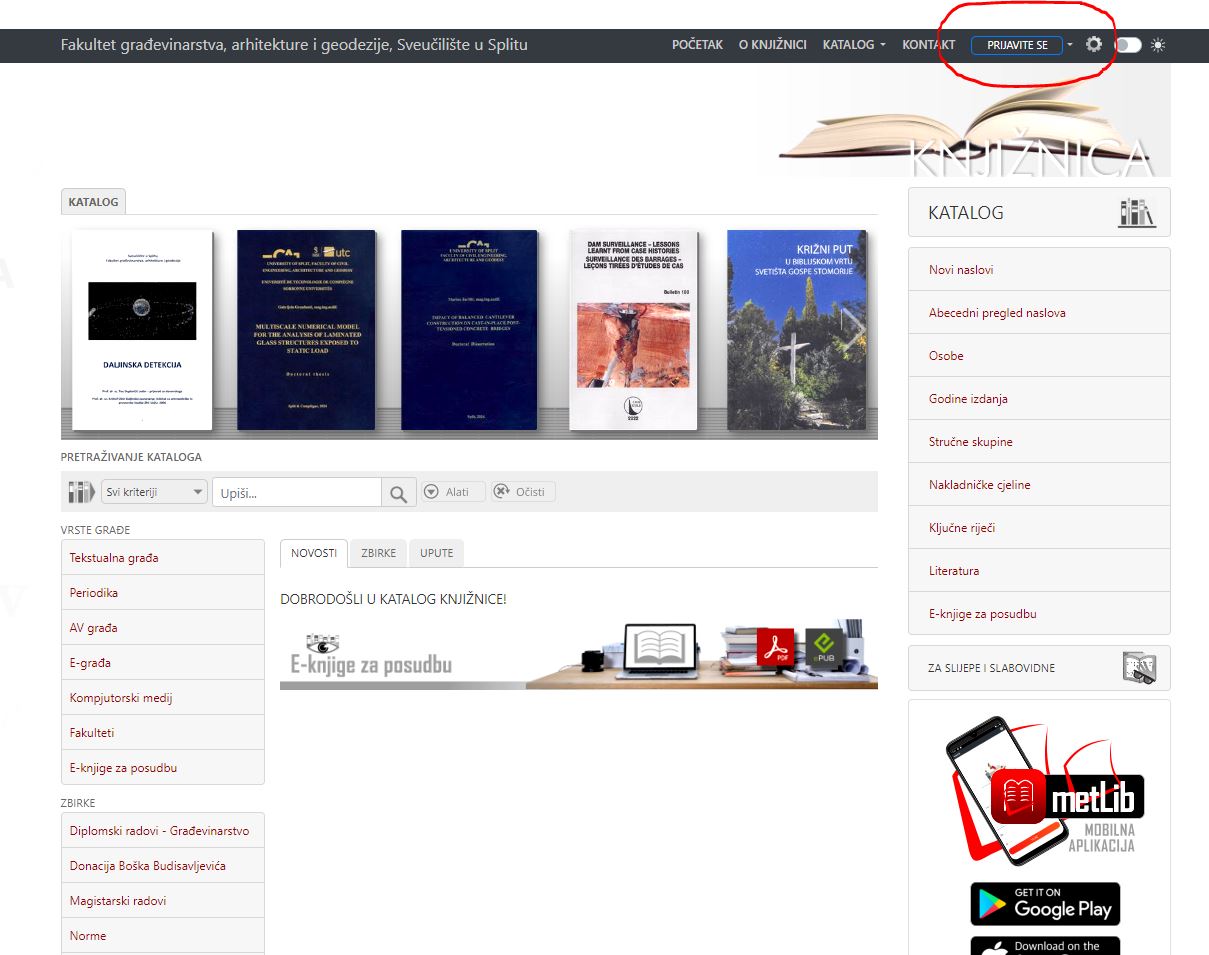Switch to the ZBIRKE tab
The height and width of the screenshot is (955, 1209).
[378, 553]
